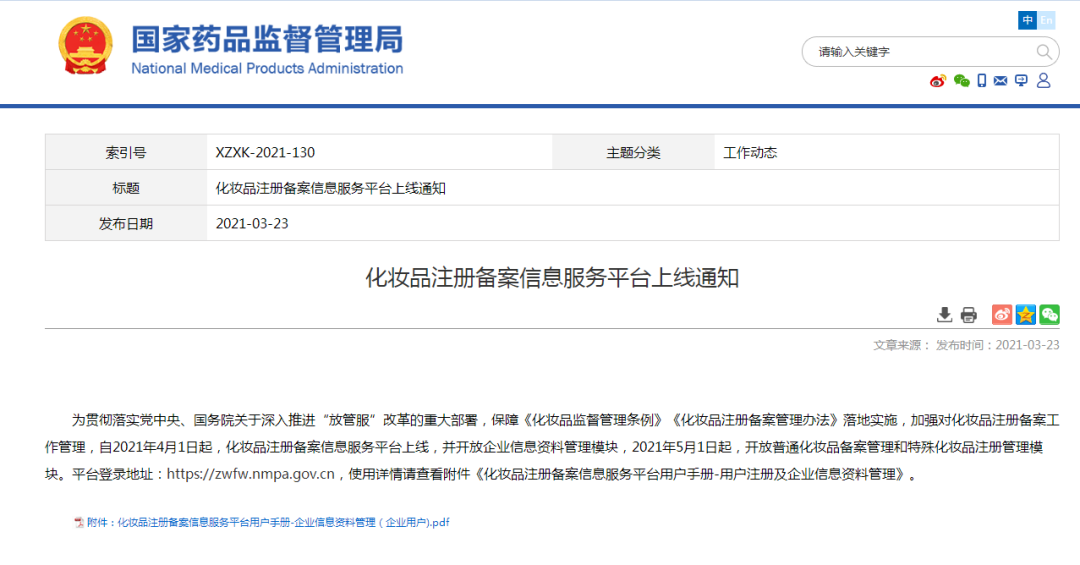The width and height of the screenshot is (1080, 565).
Task: Print the article with the printer icon
Action: [x=968, y=315]
